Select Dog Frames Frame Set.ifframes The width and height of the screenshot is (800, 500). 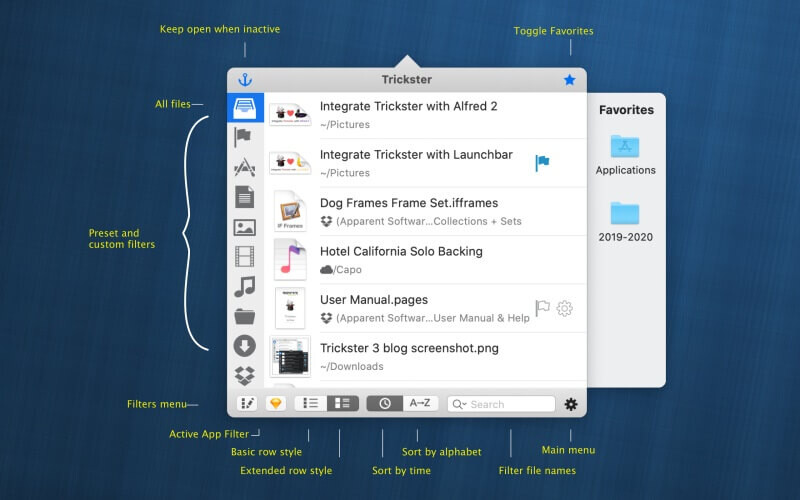tap(409, 203)
